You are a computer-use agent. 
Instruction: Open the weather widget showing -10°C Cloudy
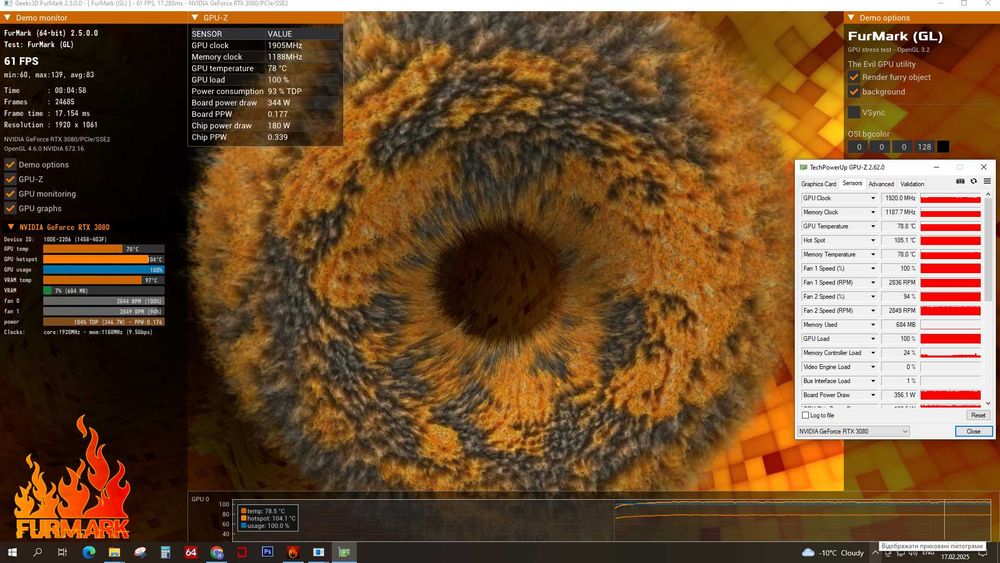[833, 553]
